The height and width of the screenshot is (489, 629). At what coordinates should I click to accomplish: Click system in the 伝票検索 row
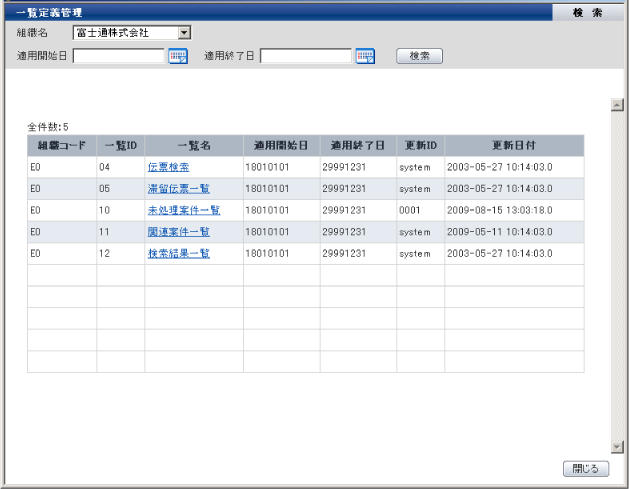(x=415, y=168)
